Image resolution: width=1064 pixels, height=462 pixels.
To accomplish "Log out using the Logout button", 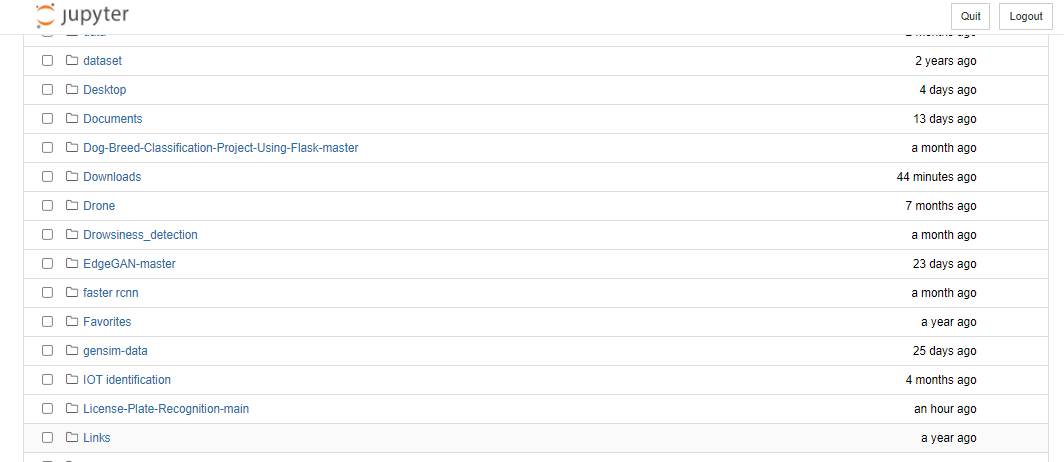I will [1026, 16].
